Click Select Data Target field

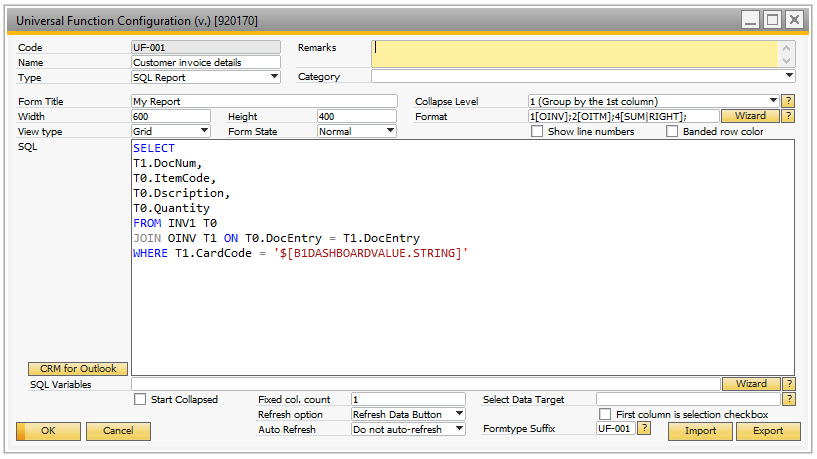click(x=688, y=399)
